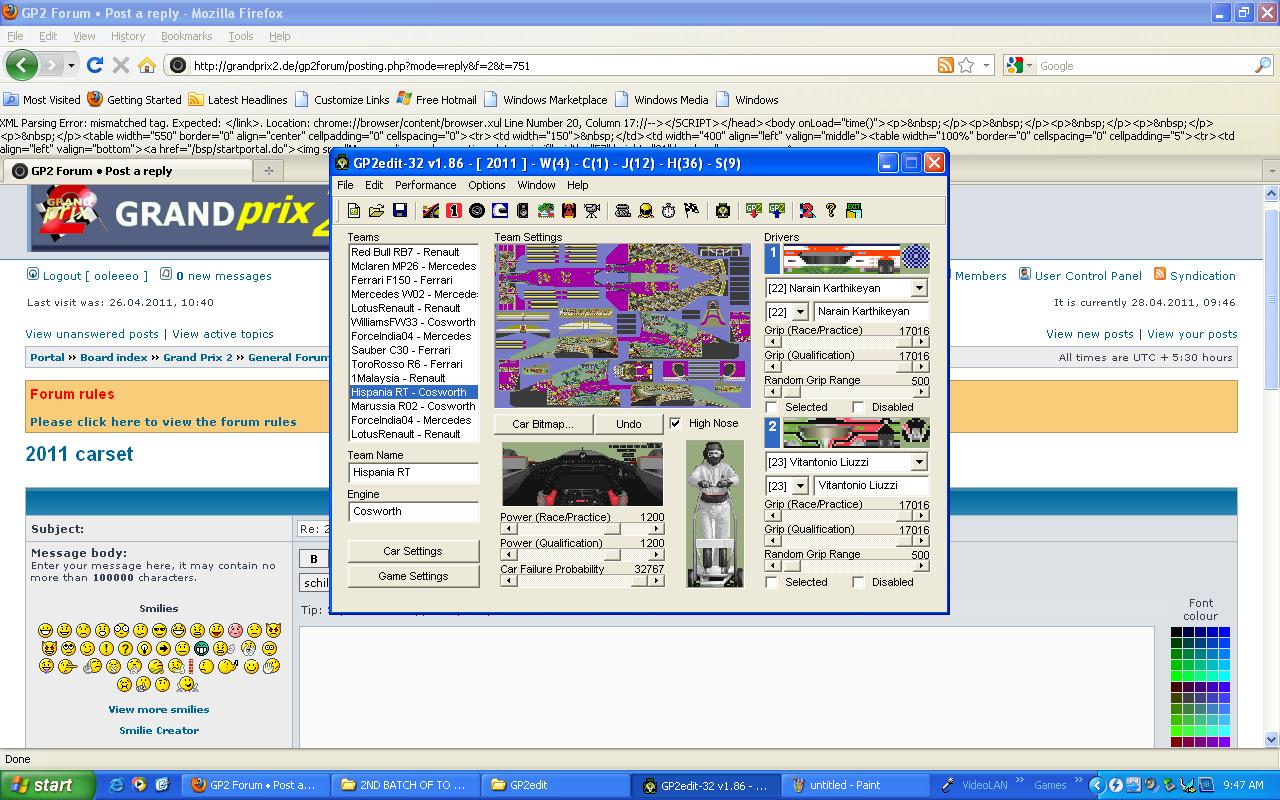The height and width of the screenshot is (800, 1280).
Task: Open Game Settings button
Action: point(413,576)
